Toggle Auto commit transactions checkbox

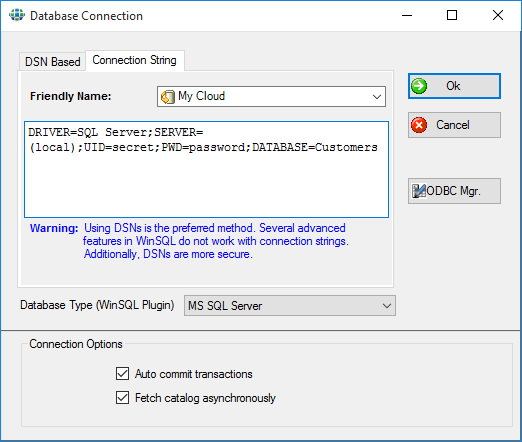click(x=122, y=374)
